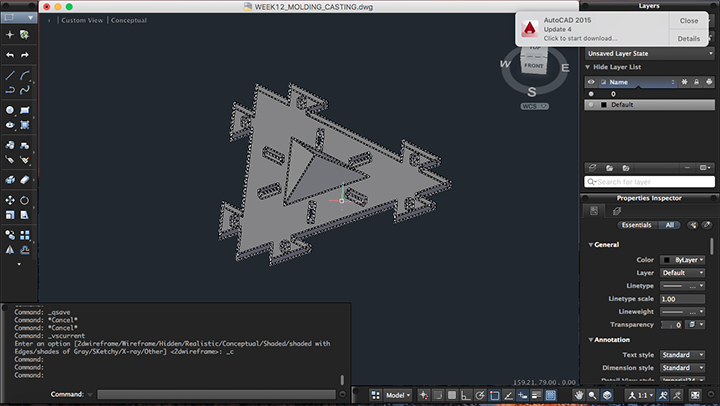Viewport: 720px width, 406px height.
Task: Select the Mirror tool
Action: (x=10, y=250)
